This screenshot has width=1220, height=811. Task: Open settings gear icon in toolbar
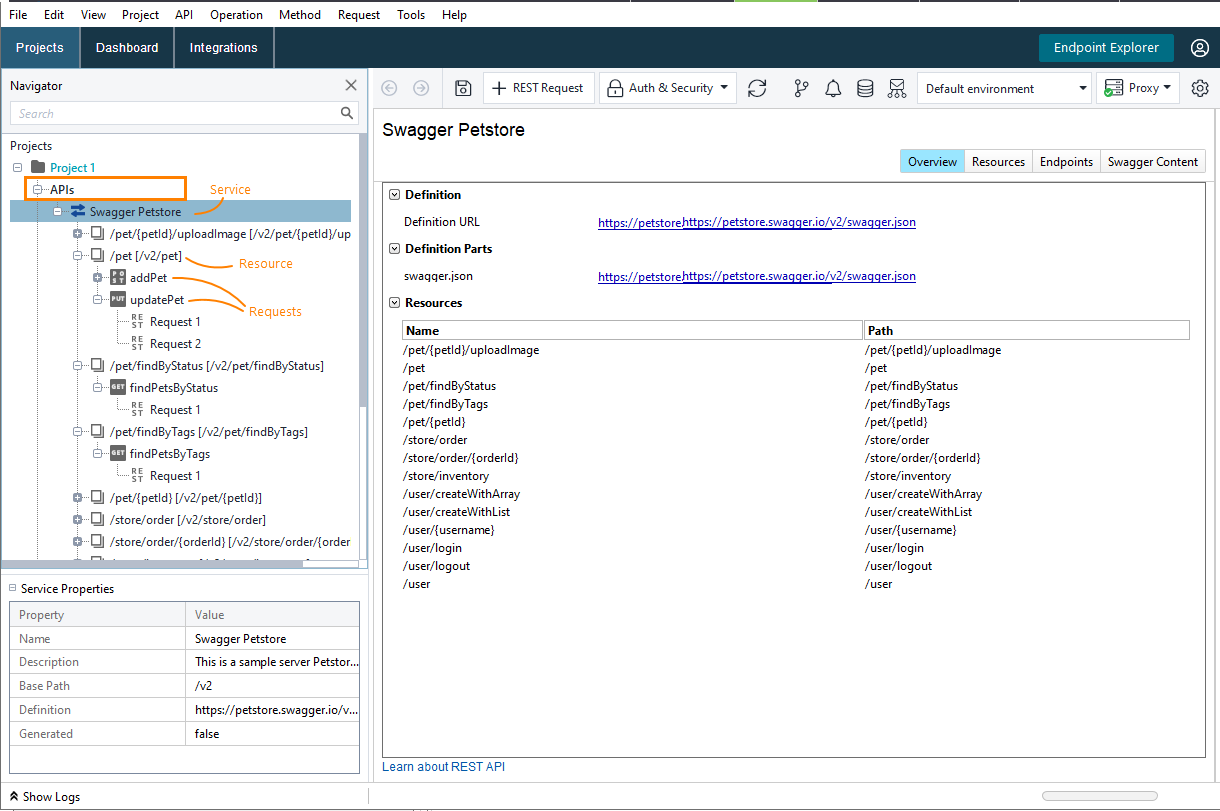pyautogui.click(x=1200, y=88)
